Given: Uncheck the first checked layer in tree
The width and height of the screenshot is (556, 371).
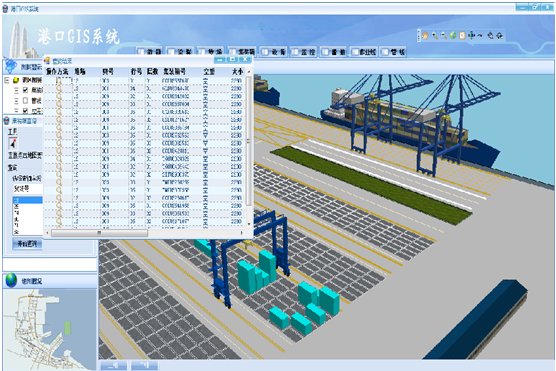Looking at the screenshot, I should tap(25, 90).
